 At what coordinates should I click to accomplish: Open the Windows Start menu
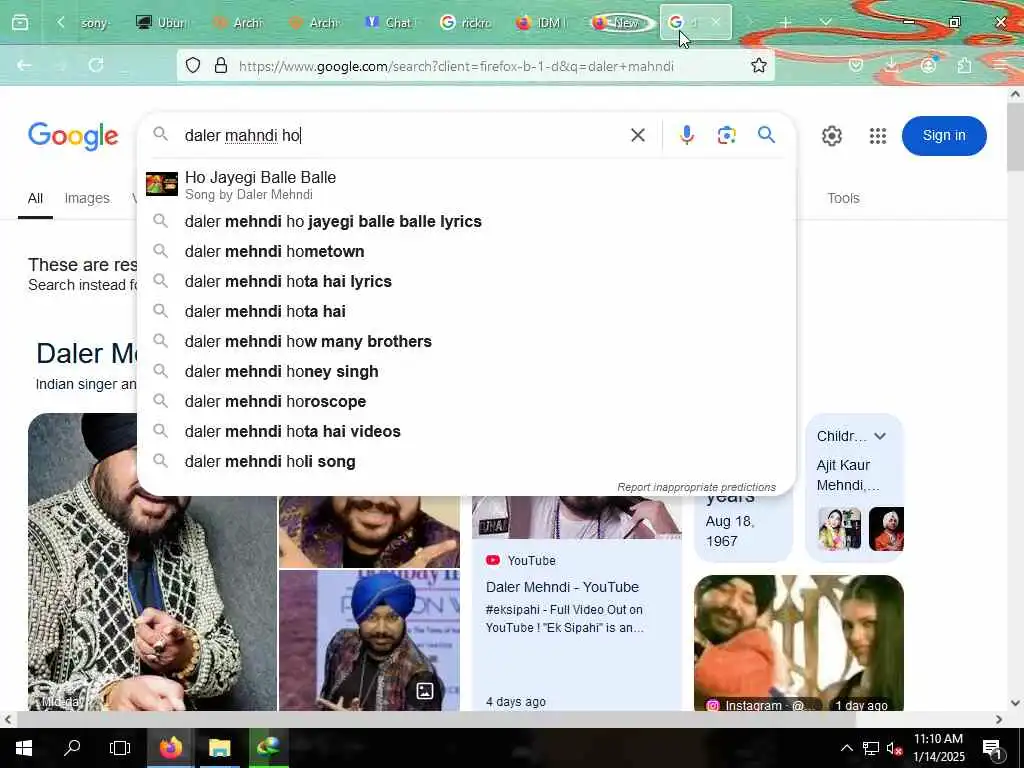tap(24, 748)
